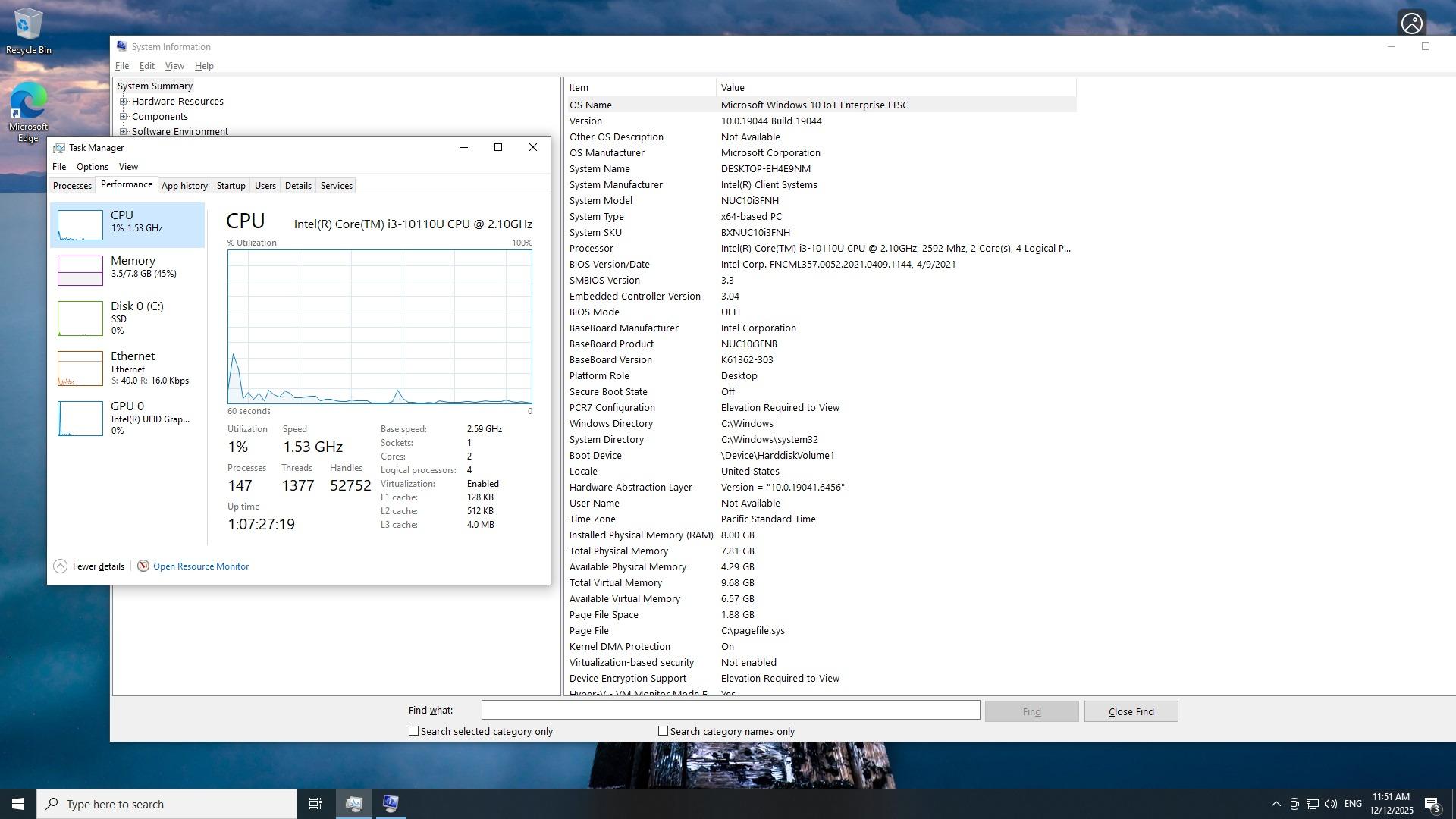The height and width of the screenshot is (819, 1456).
Task: Switch to the Startup tab
Action: point(231,186)
